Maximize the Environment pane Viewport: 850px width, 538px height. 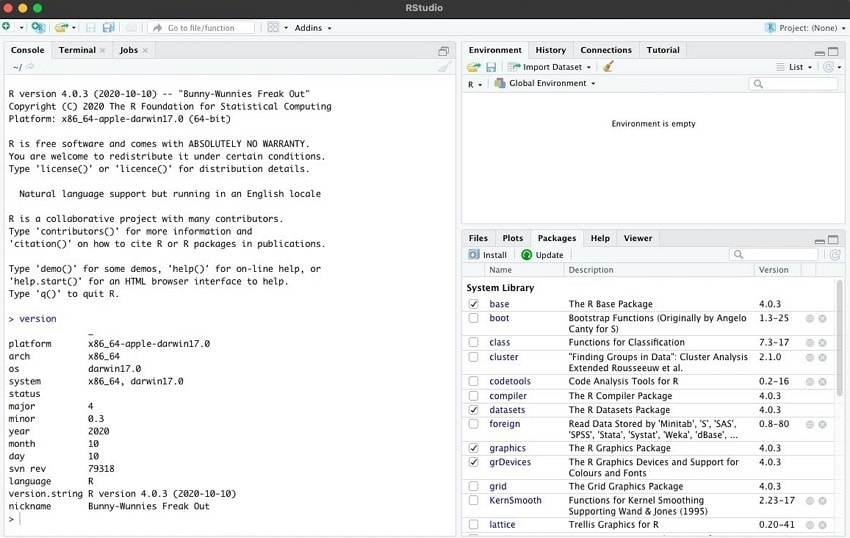pyautogui.click(x=833, y=52)
